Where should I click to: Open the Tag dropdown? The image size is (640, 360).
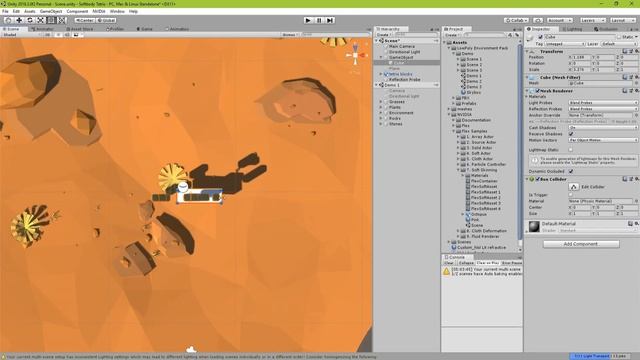pyautogui.click(x=565, y=44)
